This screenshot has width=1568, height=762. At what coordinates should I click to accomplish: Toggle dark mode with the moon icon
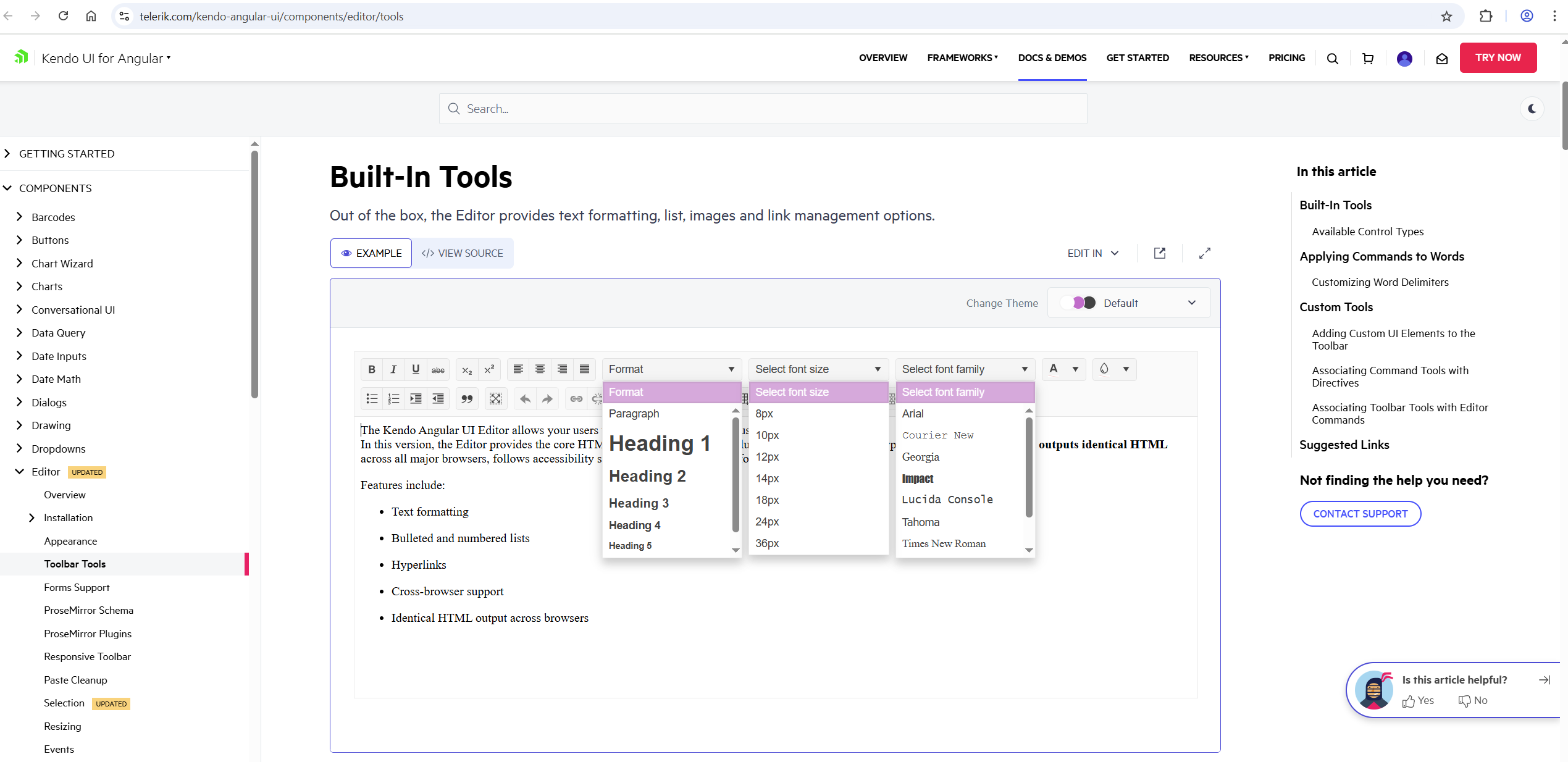coord(1532,109)
